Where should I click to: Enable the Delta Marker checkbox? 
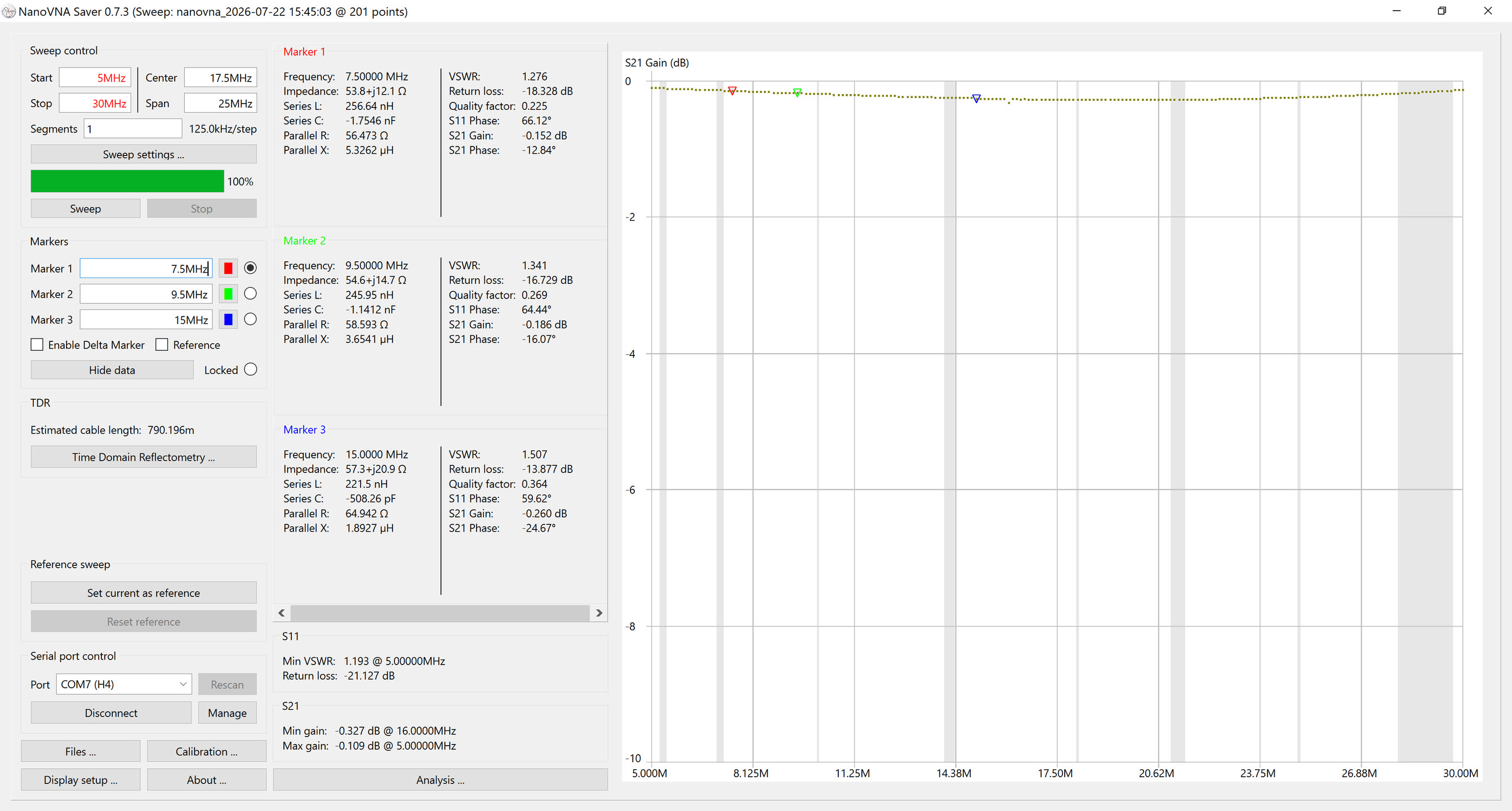[37, 345]
